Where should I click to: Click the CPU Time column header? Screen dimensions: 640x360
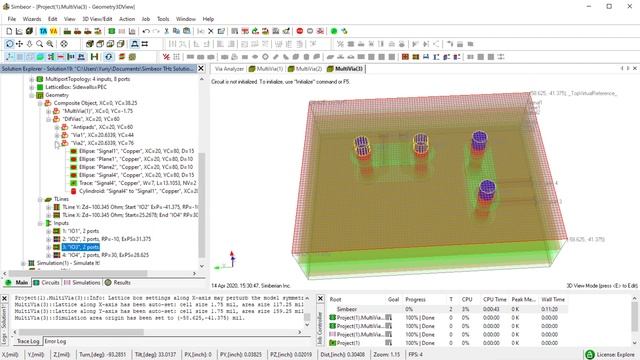coord(494,299)
